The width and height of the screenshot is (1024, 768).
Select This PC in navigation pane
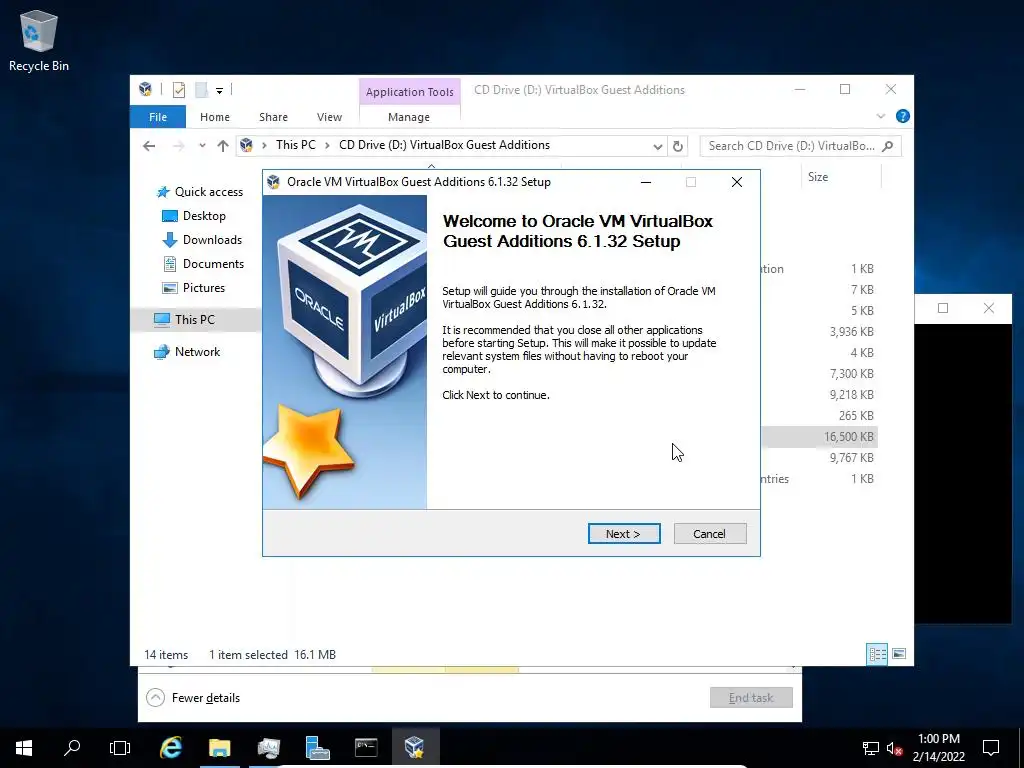tap(196, 319)
